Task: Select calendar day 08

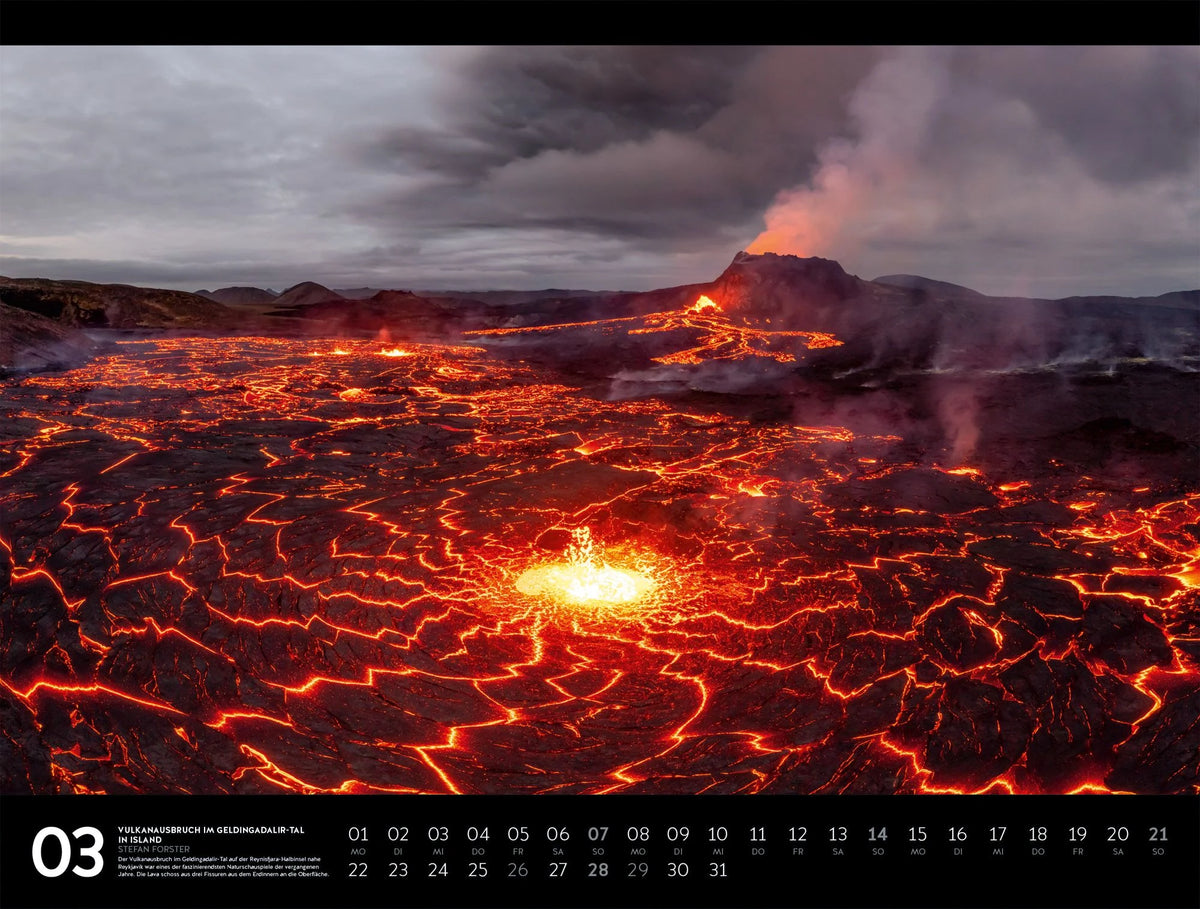Action: pos(638,834)
